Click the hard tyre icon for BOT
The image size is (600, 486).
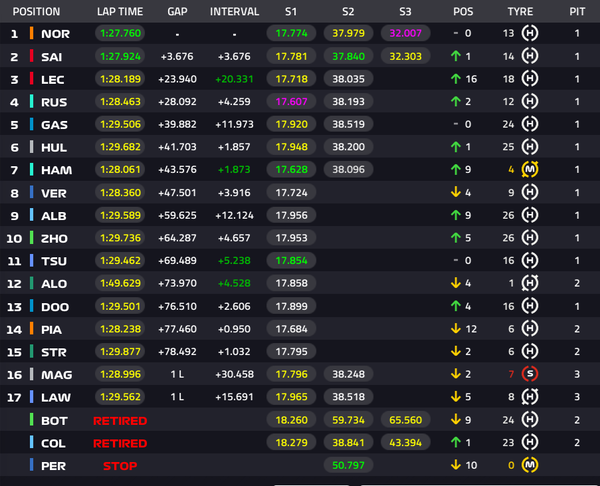point(530,420)
